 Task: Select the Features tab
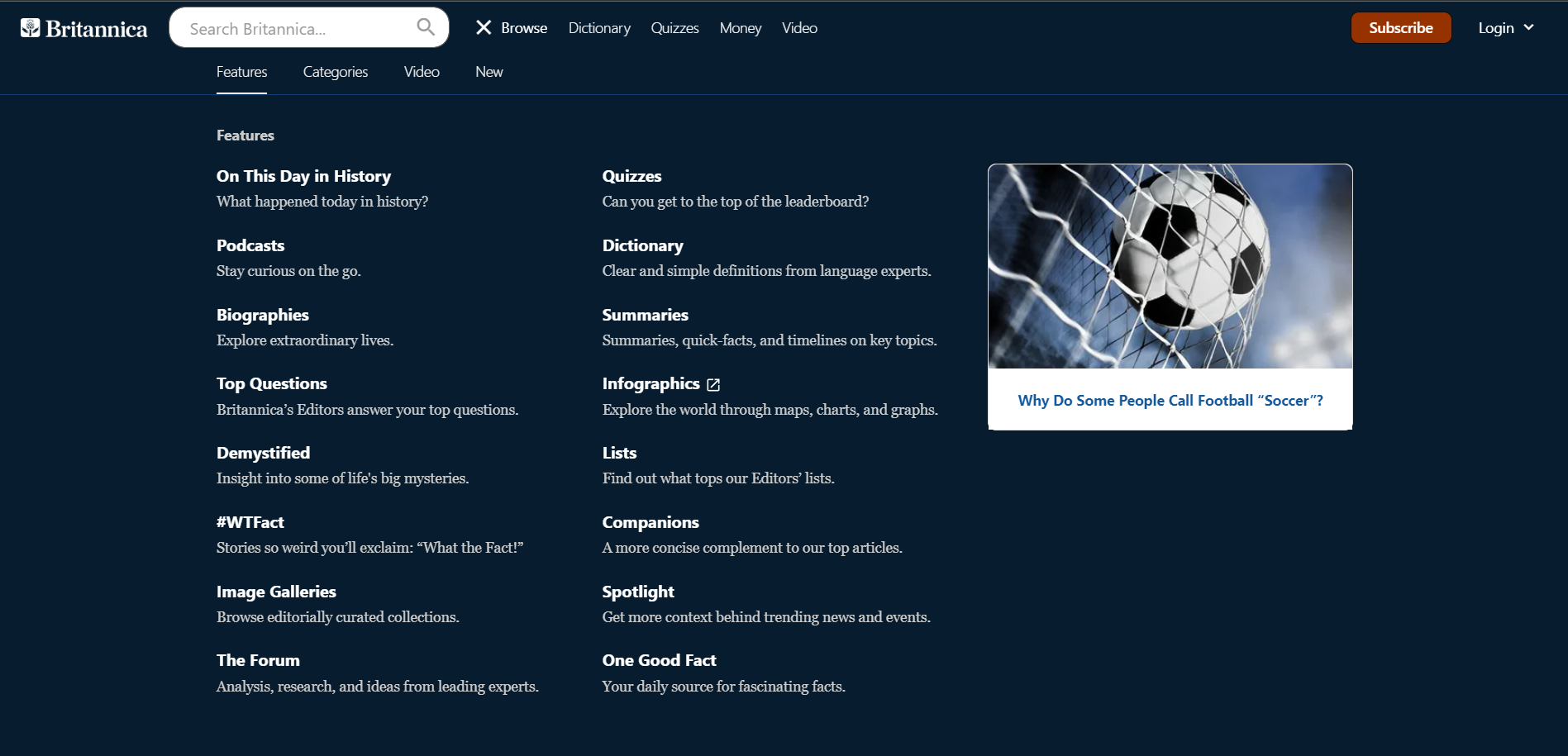click(241, 72)
